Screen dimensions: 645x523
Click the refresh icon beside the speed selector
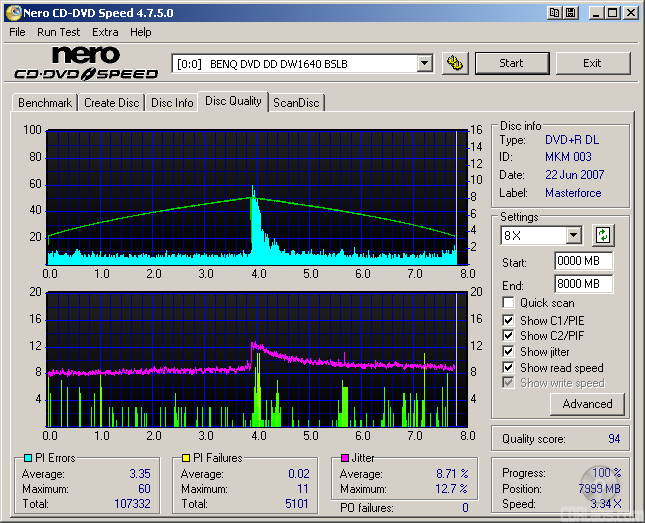603,236
